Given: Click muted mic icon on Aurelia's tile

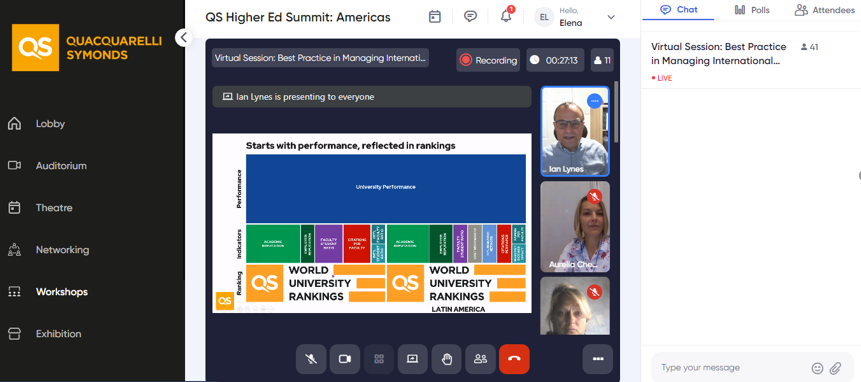Looking at the screenshot, I should 594,196.
